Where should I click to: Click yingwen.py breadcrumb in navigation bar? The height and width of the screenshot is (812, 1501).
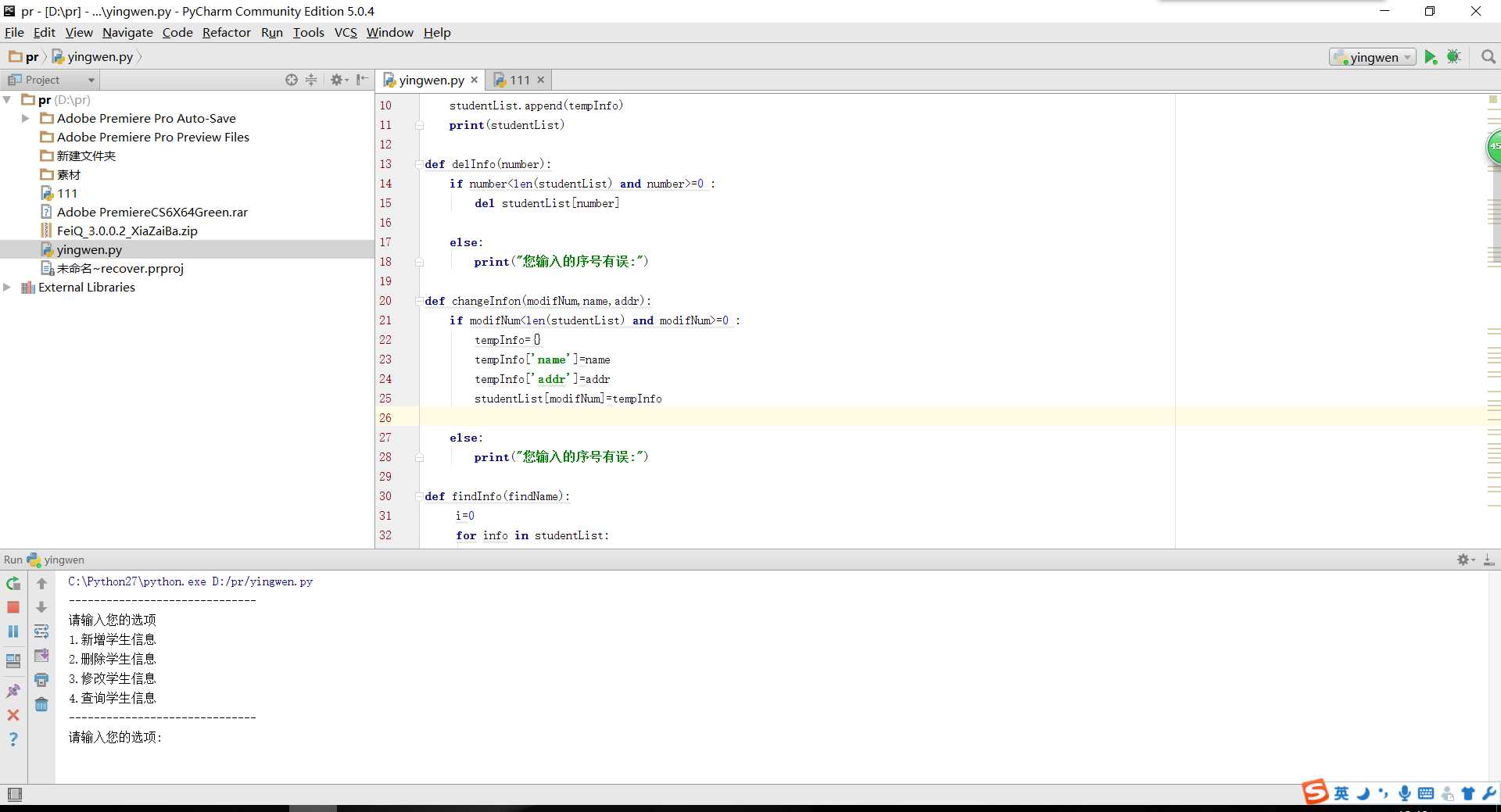[92, 57]
